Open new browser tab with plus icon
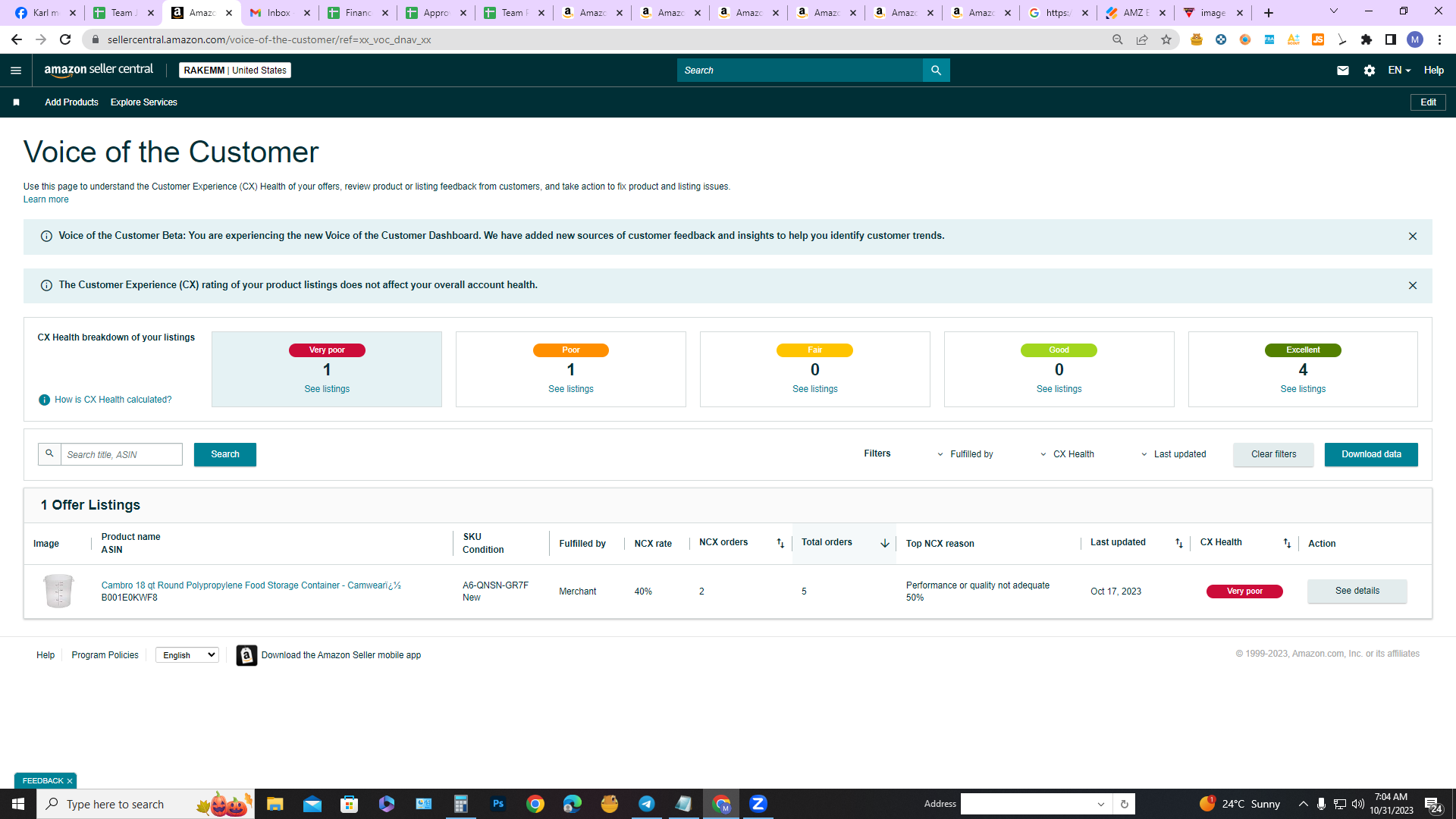 (x=1268, y=13)
